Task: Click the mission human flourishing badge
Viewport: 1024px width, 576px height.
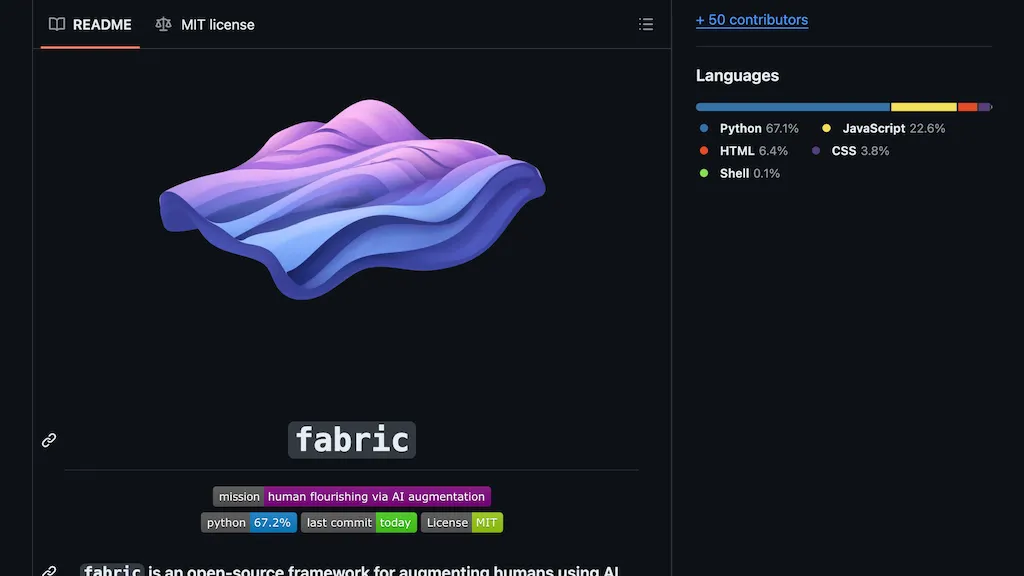Action: point(352,496)
